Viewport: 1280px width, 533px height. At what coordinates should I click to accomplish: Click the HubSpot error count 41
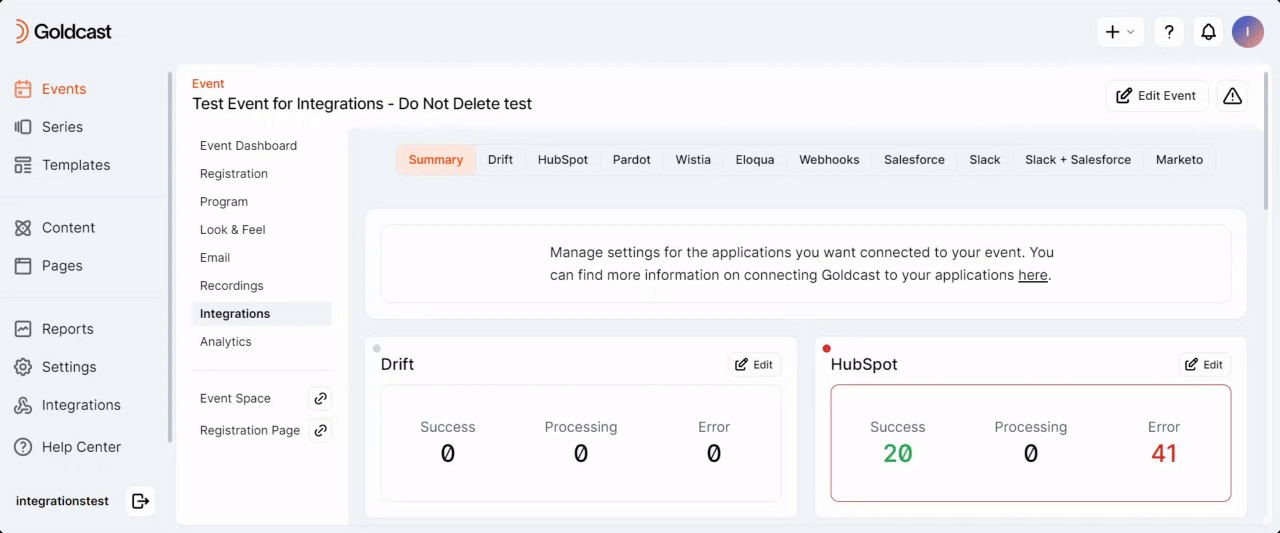tap(1163, 453)
